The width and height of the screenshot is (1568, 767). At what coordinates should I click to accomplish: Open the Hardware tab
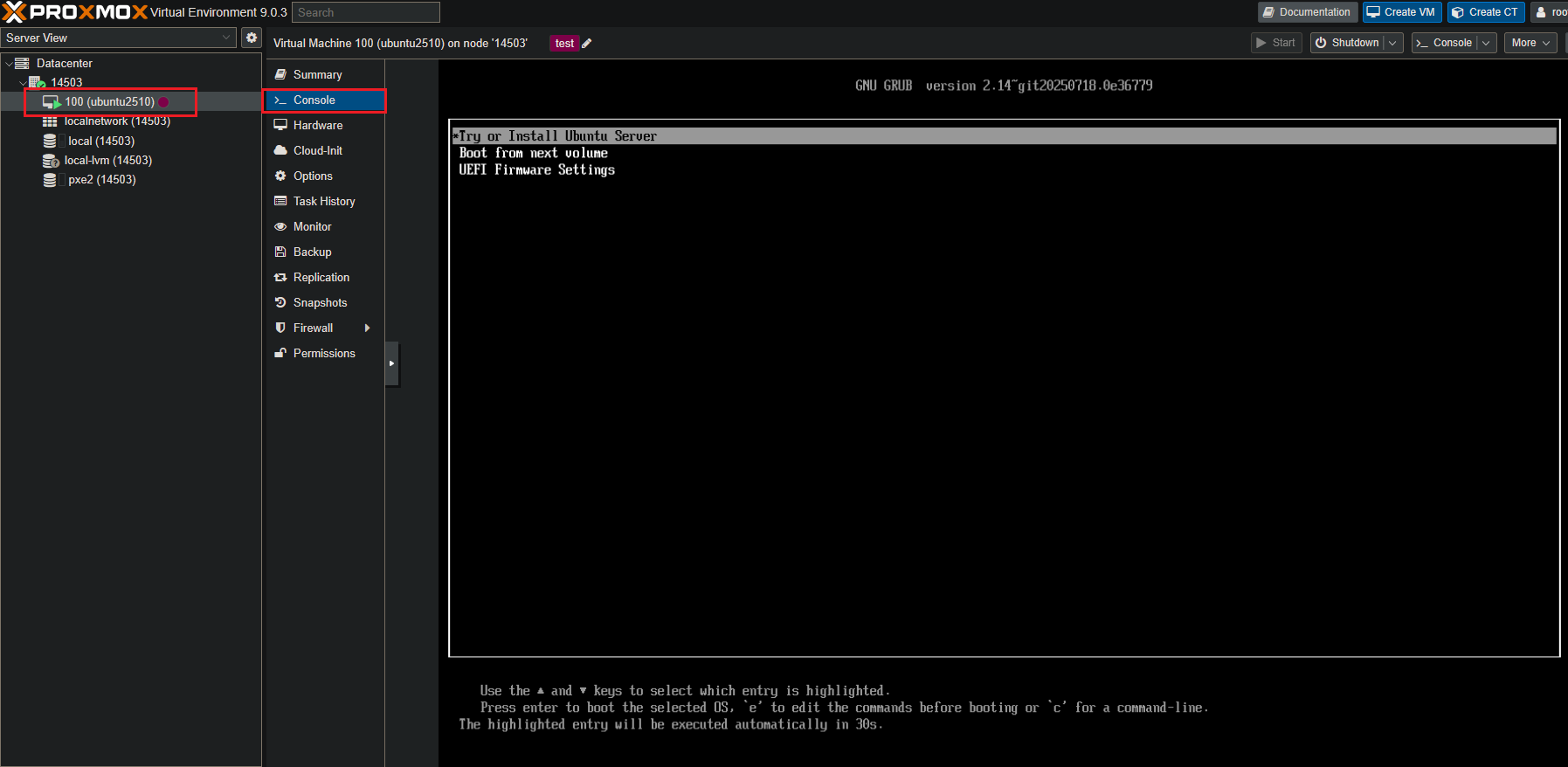pyautogui.click(x=317, y=126)
